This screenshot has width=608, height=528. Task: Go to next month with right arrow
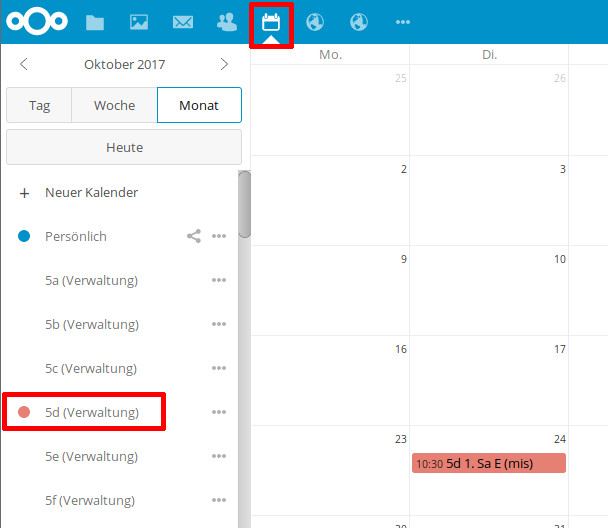coord(224,64)
